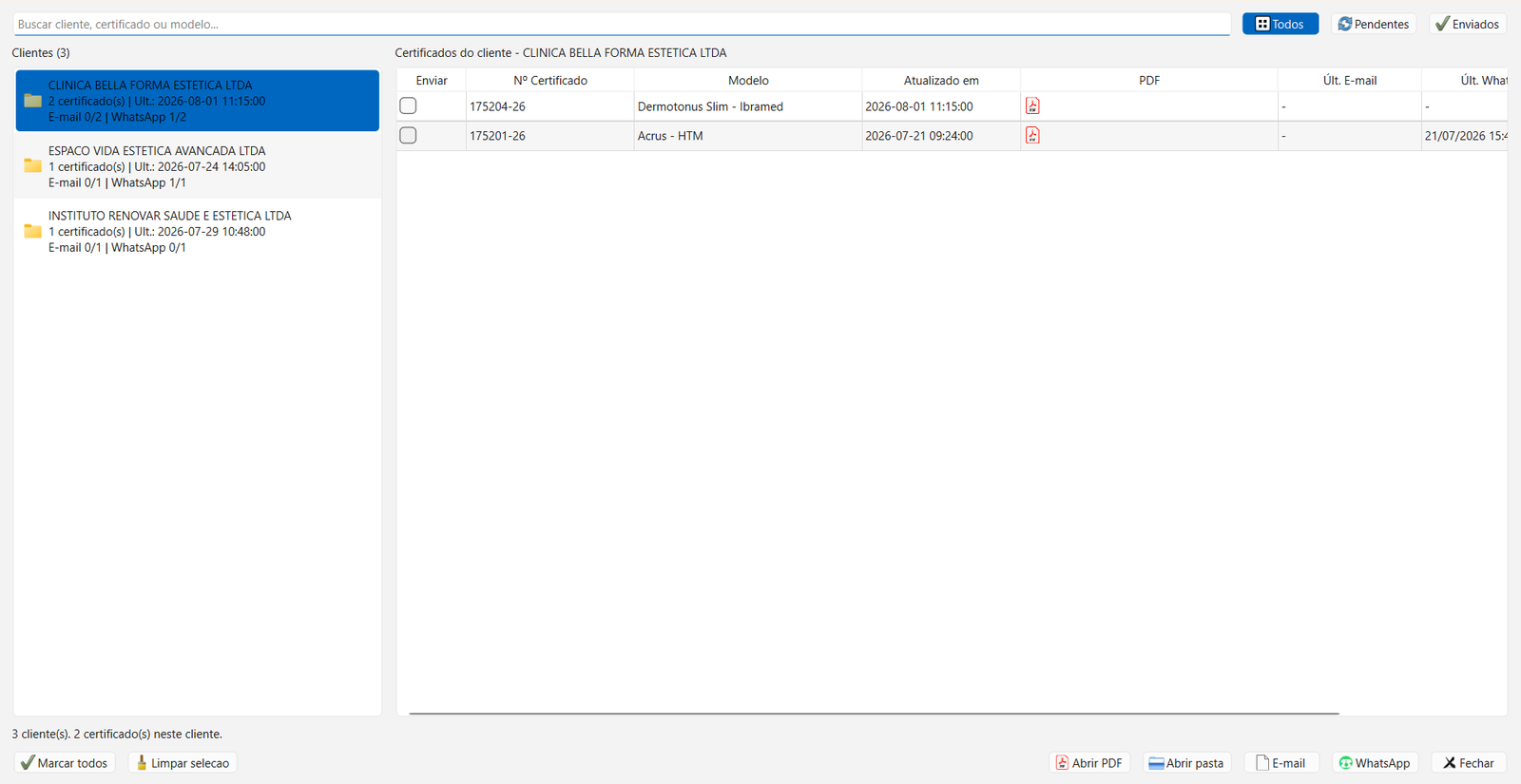Sort by Modelo column header
Viewport: 1521px width, 784px height.
(748, 81)
